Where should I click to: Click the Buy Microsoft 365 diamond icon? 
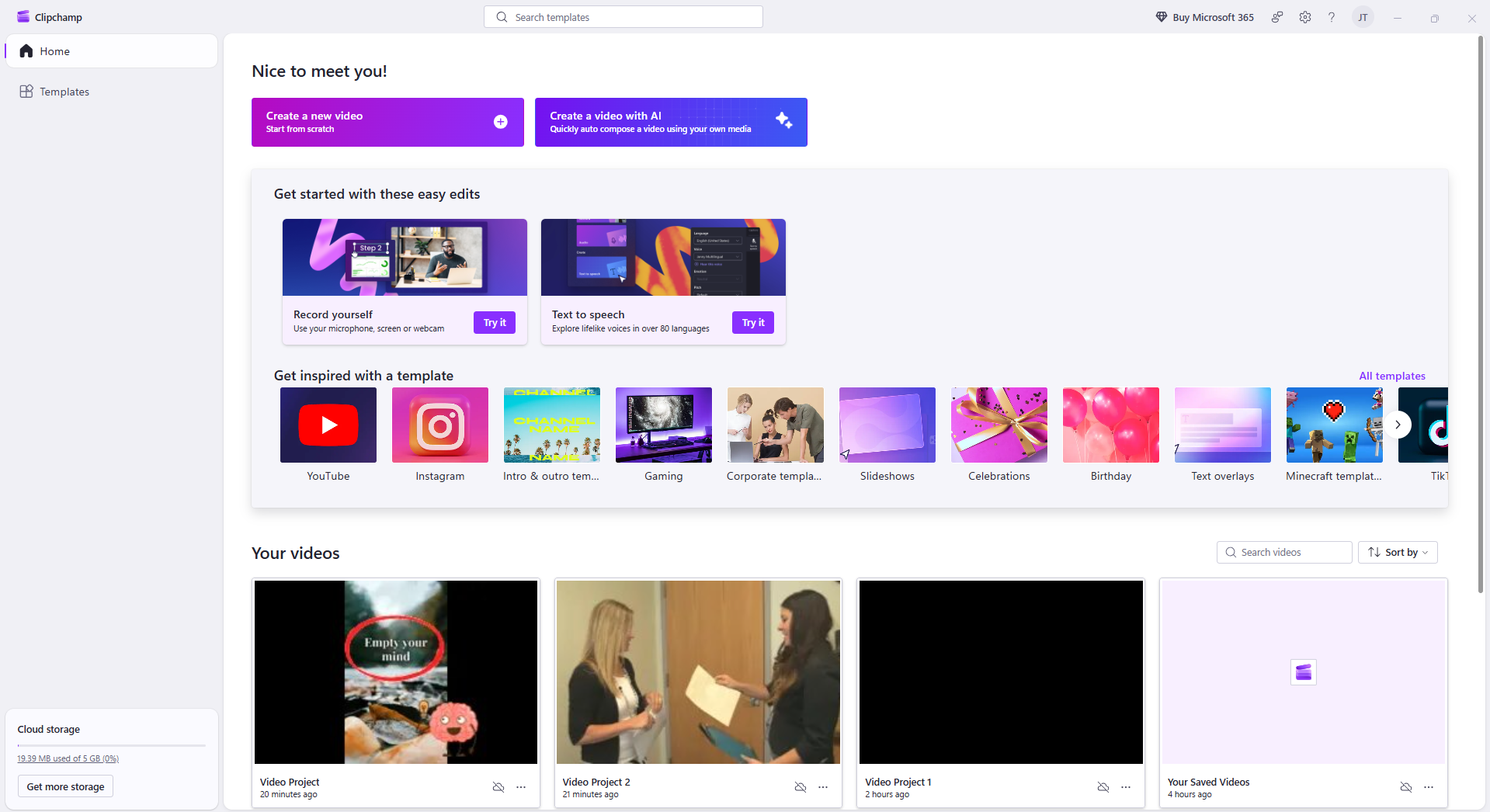coord(1162,17)
